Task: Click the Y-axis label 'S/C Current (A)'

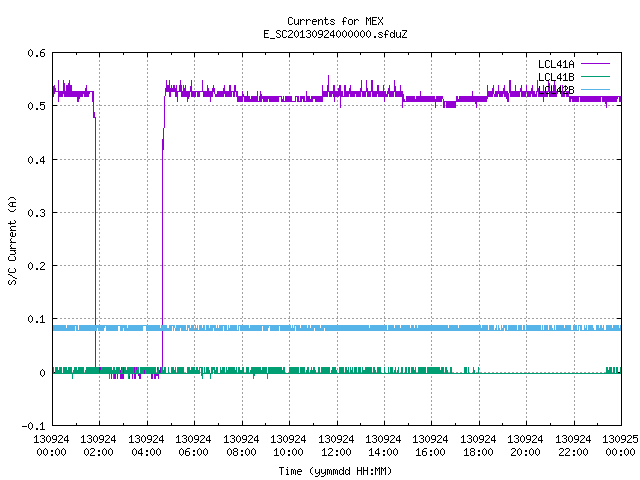Action: tap(12, 240)
